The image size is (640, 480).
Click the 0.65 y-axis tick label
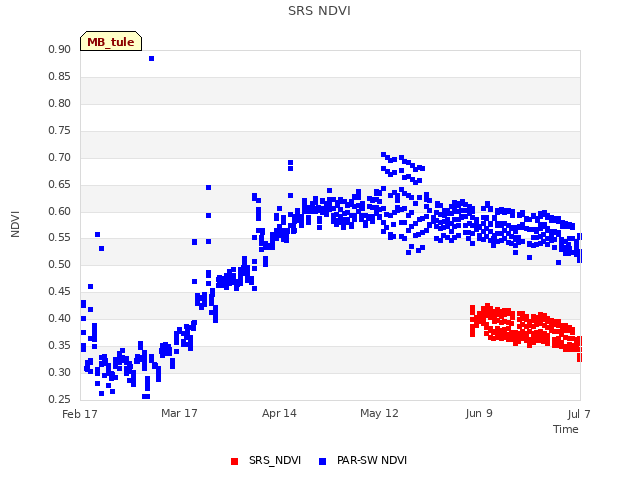coord(59,184)
